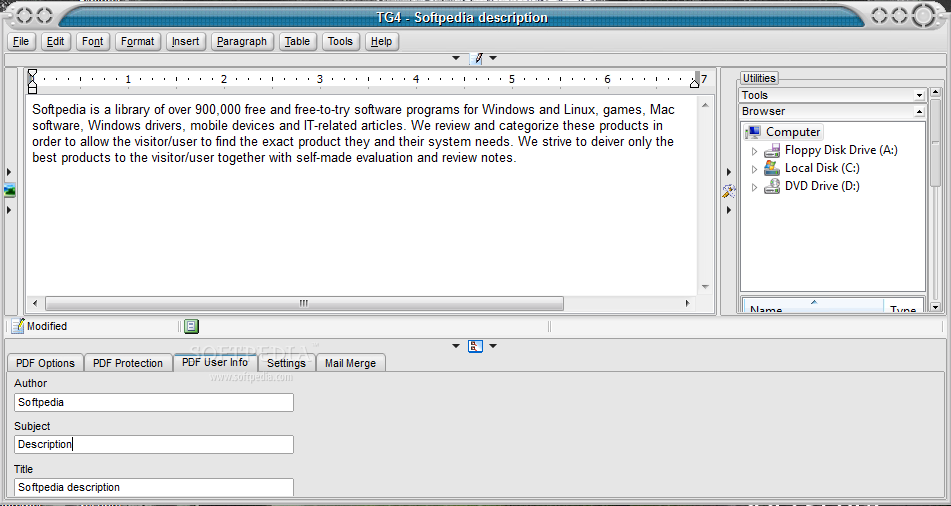
Task: Click the Computer icon in Browser tree
Action: point(753,132)
